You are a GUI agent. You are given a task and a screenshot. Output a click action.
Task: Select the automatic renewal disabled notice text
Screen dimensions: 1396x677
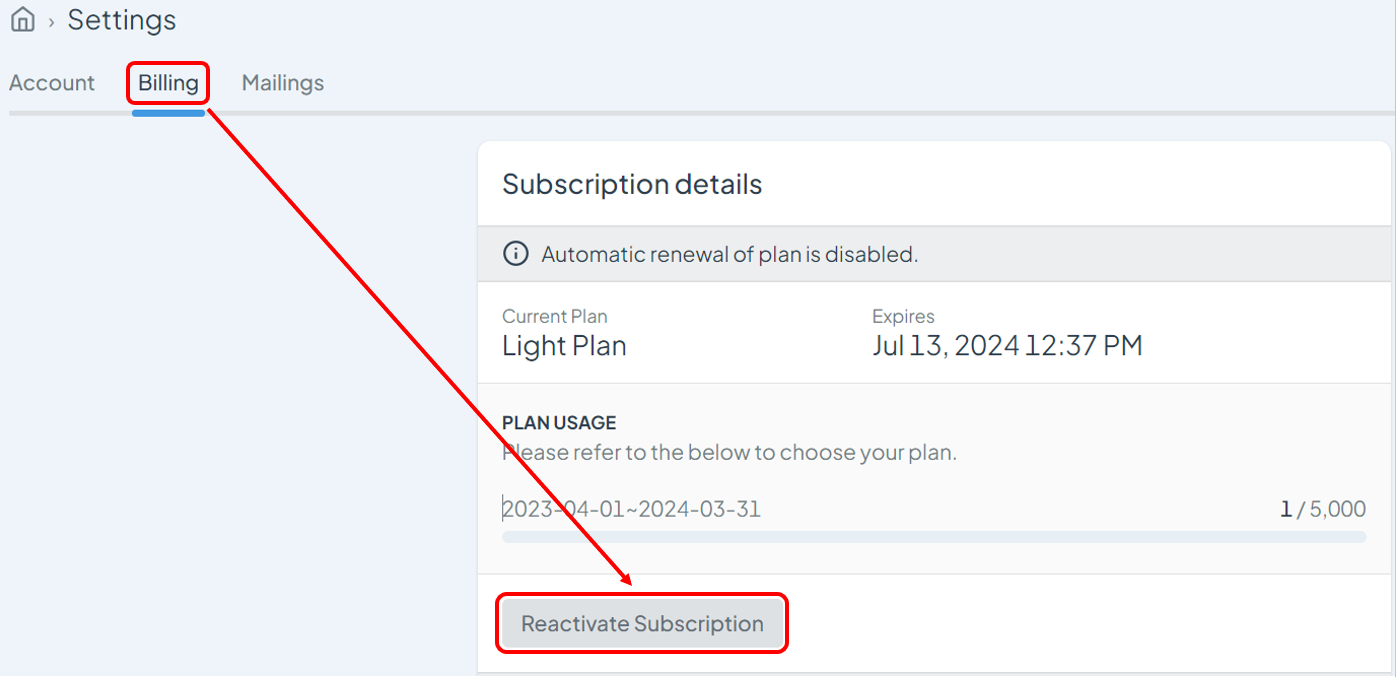tap(730, 254)
